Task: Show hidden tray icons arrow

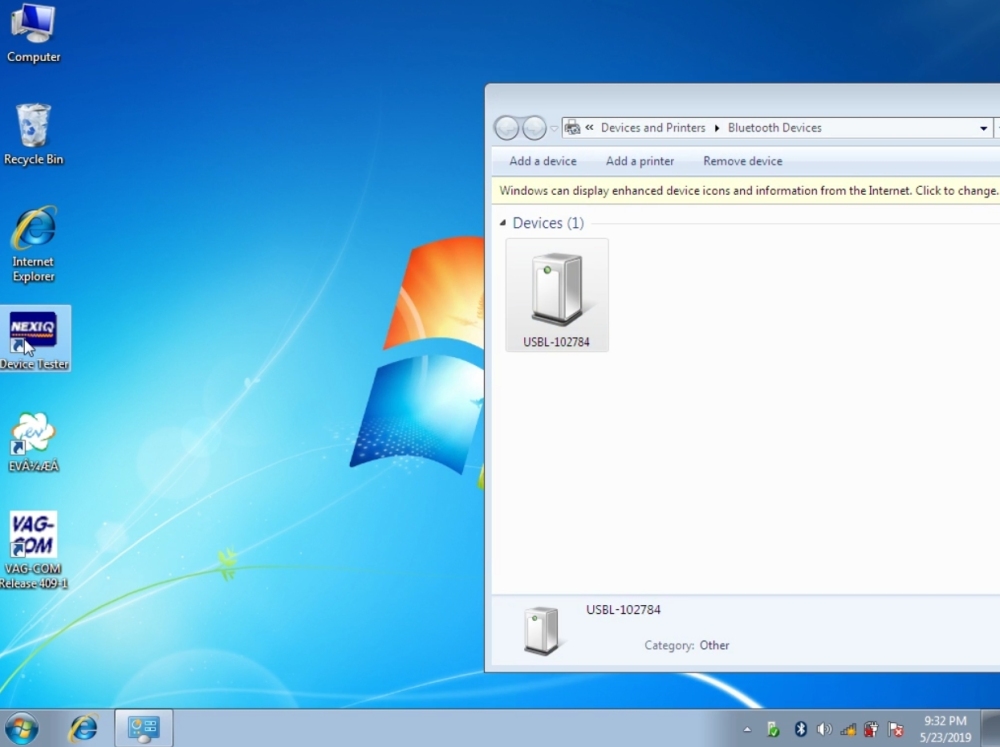Action: click(x=747, y=729)
